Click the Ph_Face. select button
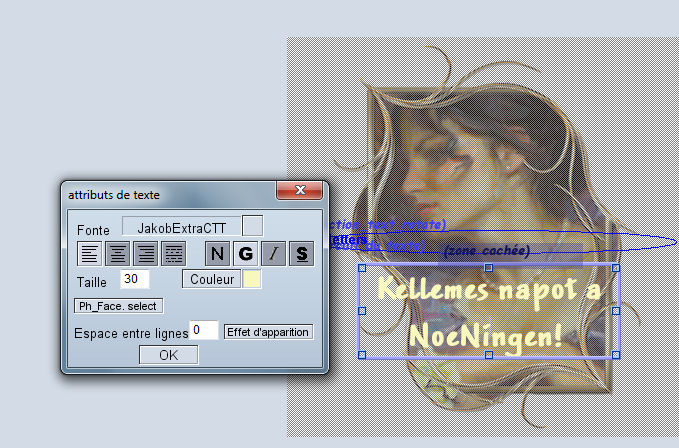679x448 pixels. [119, 306]
